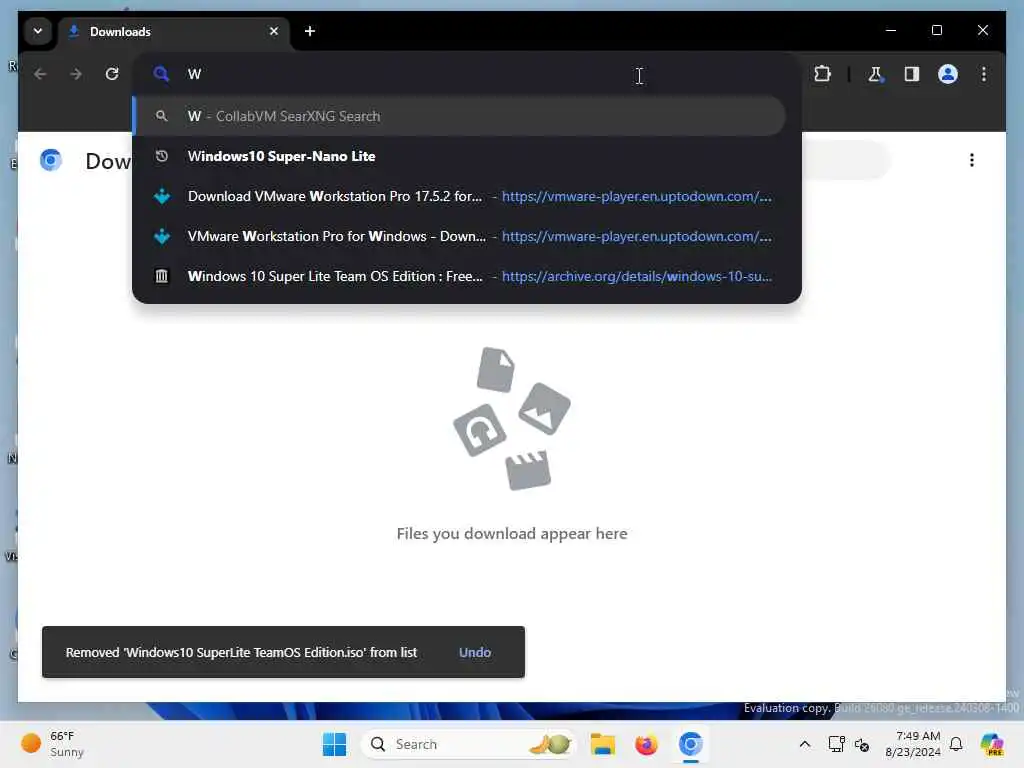Open the network status tray icon
Image resolution: width=1024 pixels, height=768 pixels.
(836, 744)
